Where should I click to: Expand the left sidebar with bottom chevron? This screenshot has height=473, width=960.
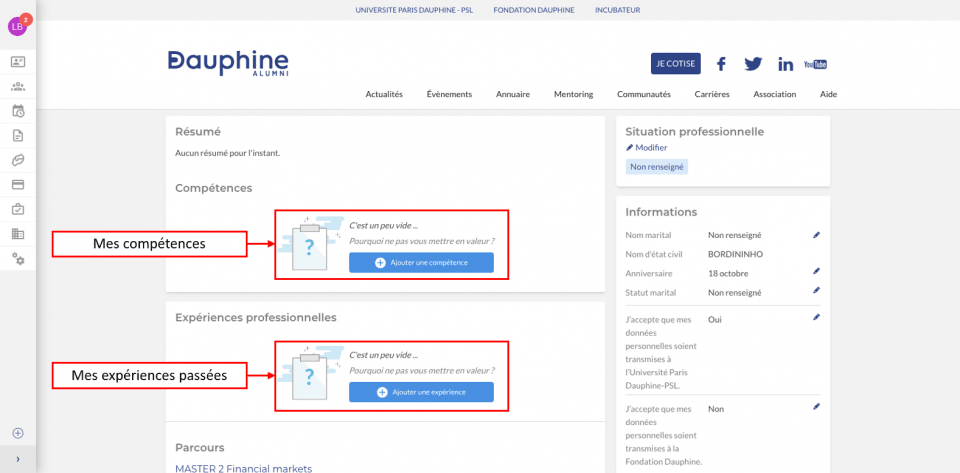(x=18, y=459)
